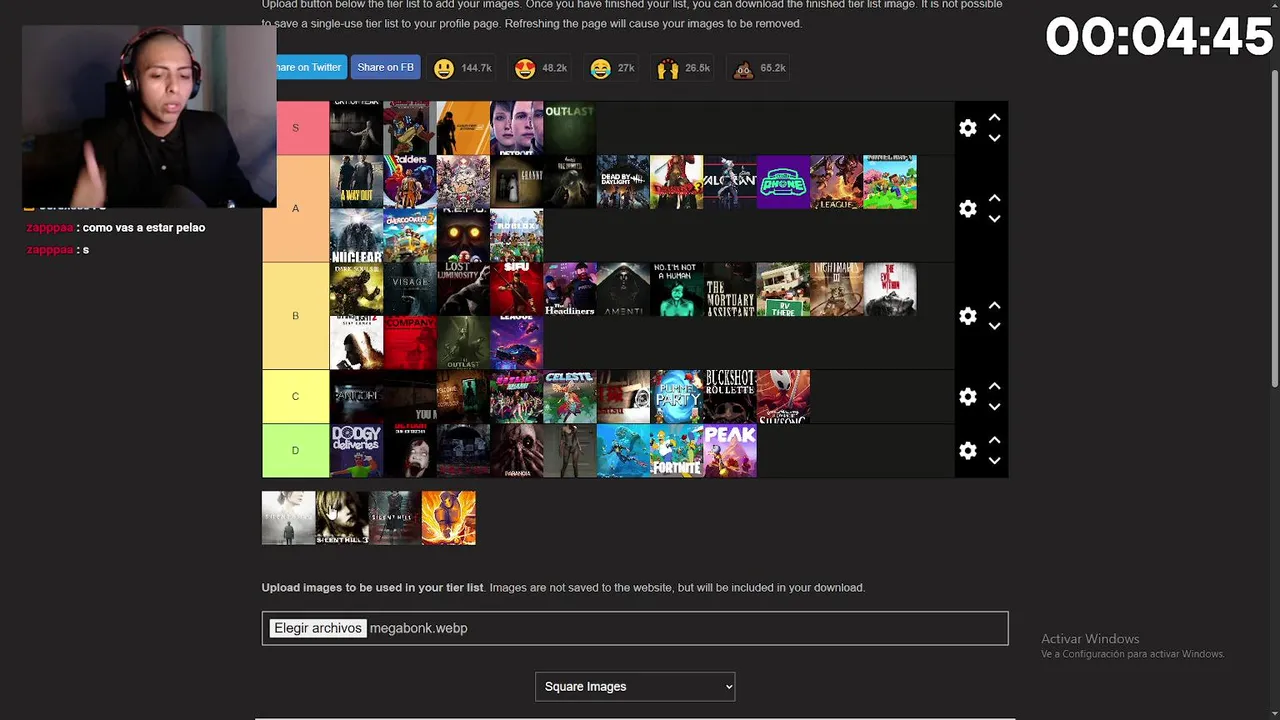This screenshot has width=1280, height=720.
Task: Select the Dead by Daylight tile
Action: click(x=623, y=182)
